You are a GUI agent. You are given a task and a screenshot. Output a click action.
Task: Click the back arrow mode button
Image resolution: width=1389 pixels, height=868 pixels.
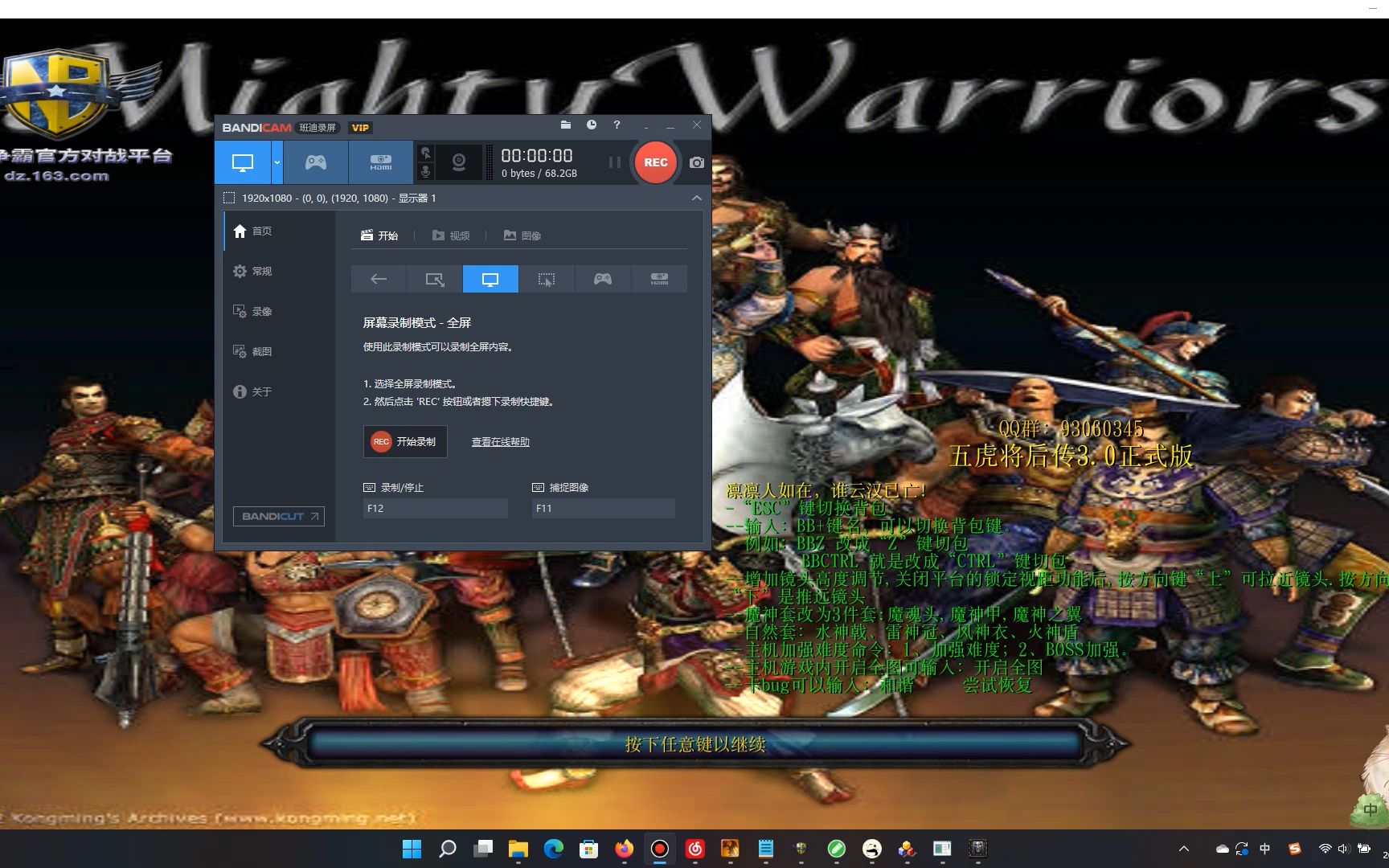tap(379, 279)
